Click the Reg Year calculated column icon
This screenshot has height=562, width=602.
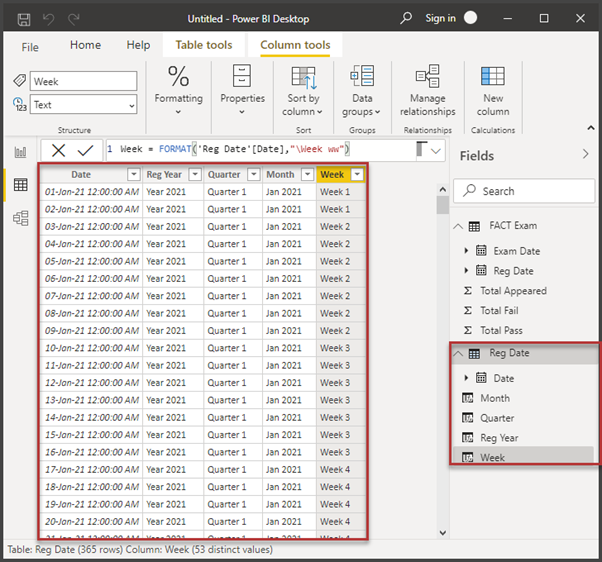click(468, 438)
